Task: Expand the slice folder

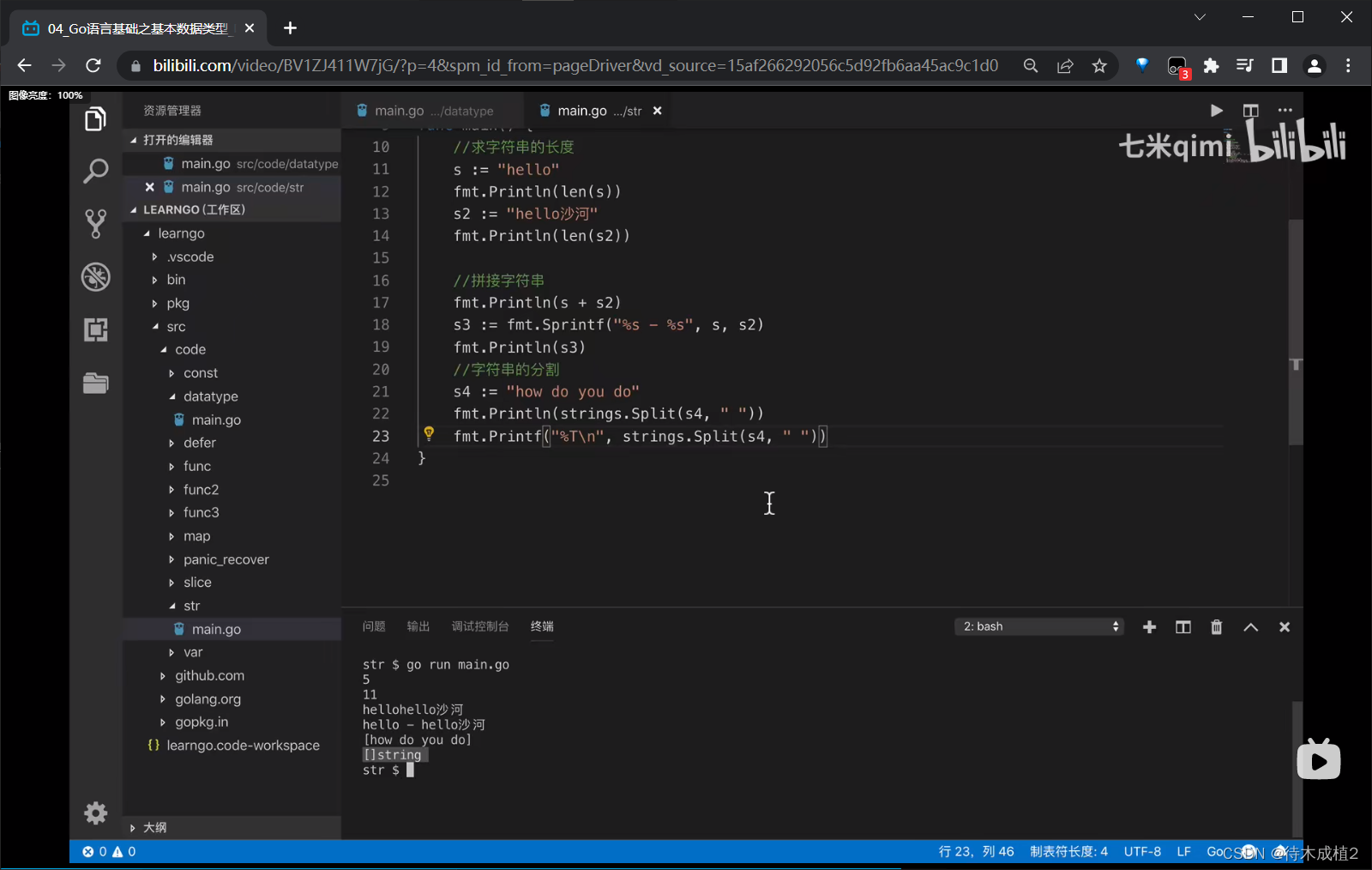Action: pos(171,583)
